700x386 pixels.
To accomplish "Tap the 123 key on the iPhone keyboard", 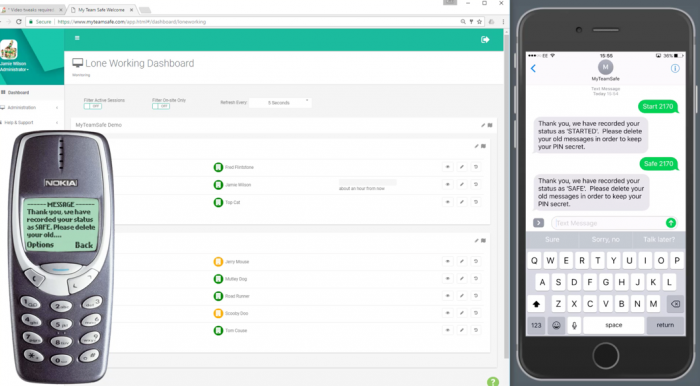I will 537,325.
